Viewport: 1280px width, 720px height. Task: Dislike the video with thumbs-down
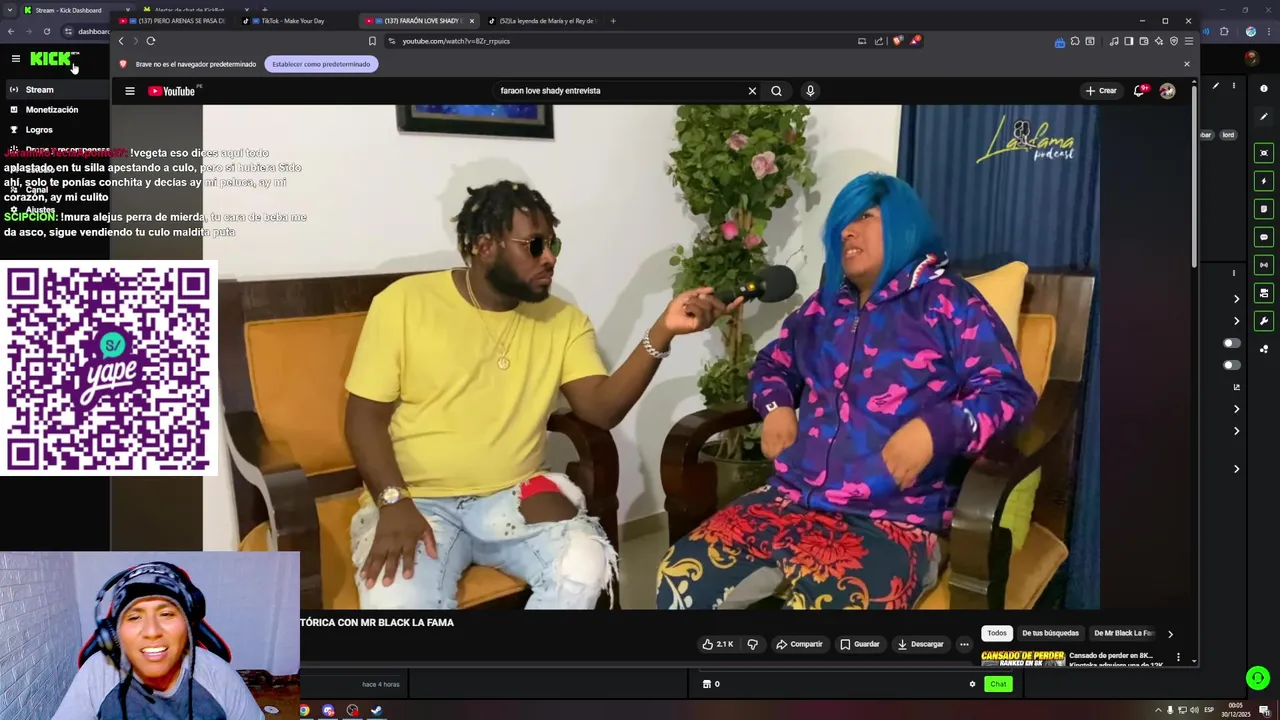click(753, 644)
